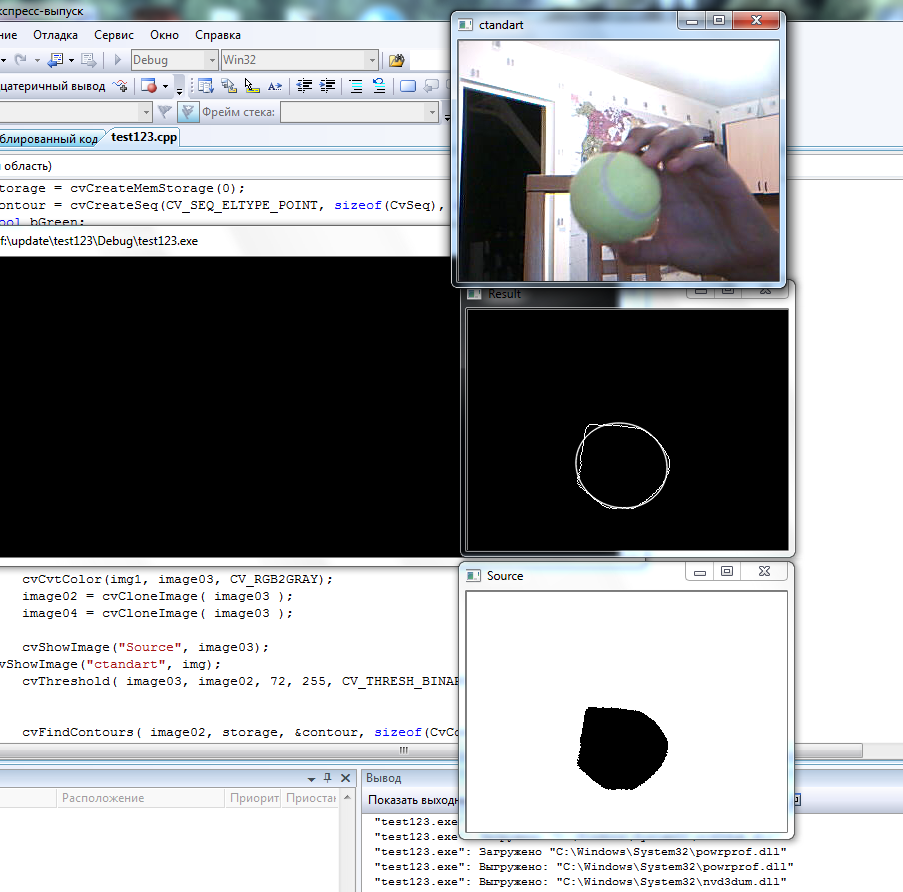Toggle the pin on the bottom-left panel

(327, 777)
